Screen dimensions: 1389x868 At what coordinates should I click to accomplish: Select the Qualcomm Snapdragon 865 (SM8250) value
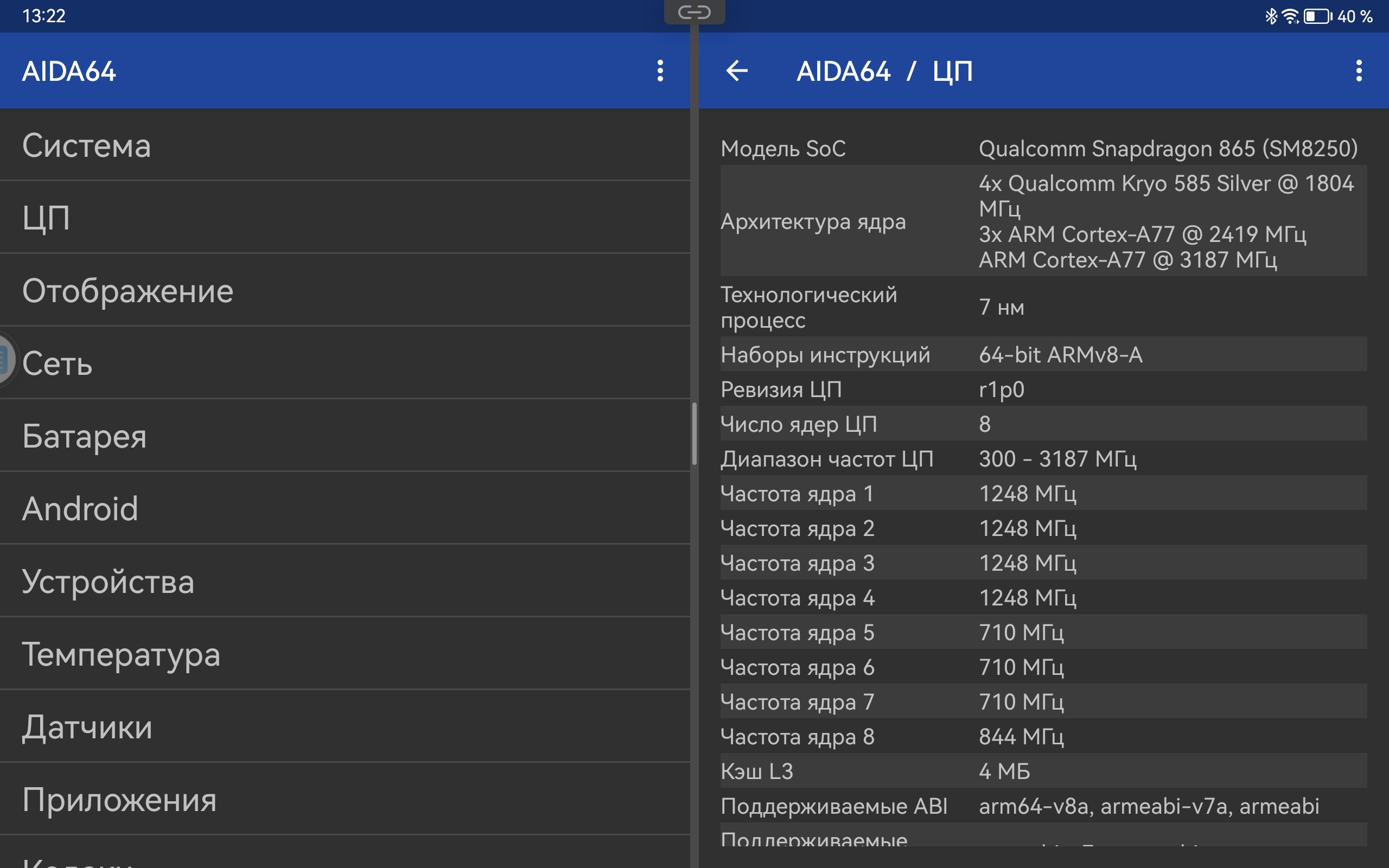pos(1168,149)
